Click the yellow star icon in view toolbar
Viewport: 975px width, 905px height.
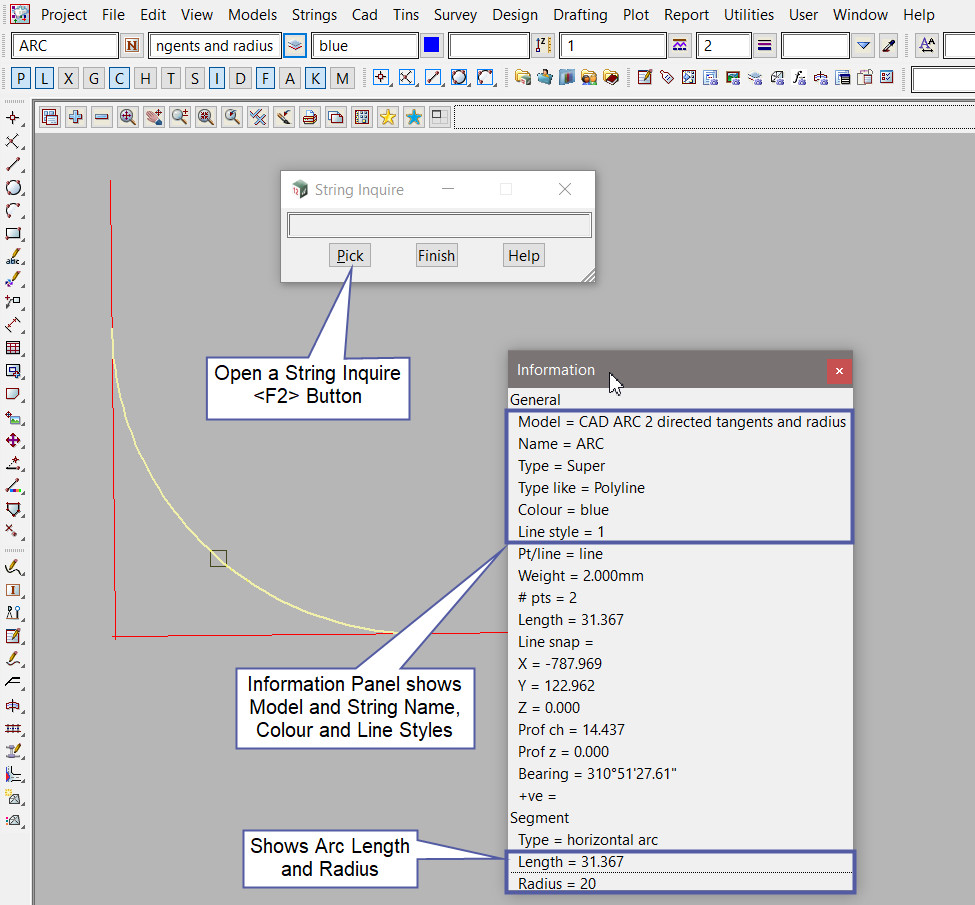[387, 118]
